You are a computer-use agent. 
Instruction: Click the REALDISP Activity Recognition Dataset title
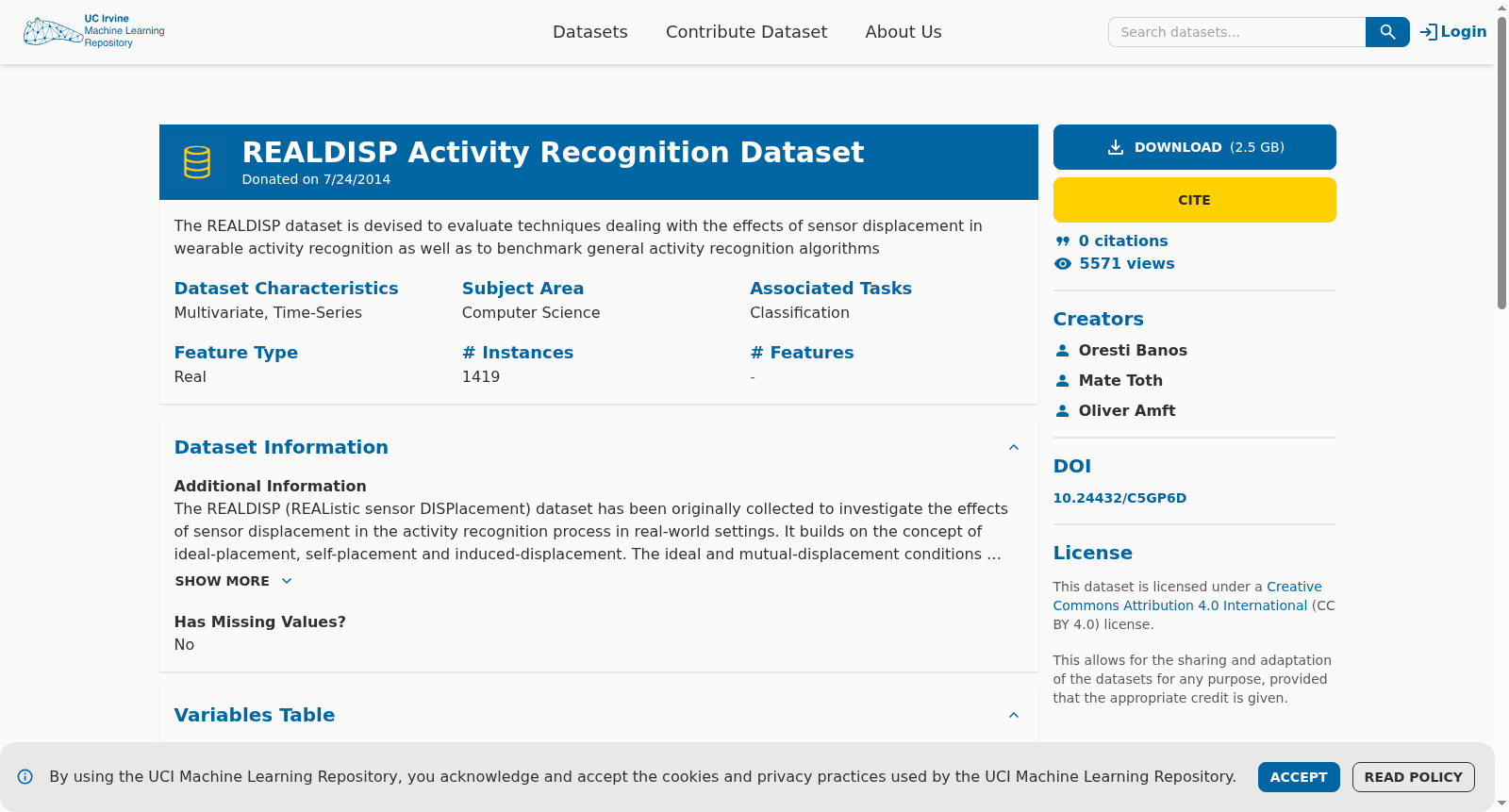[x=553, y=152]
